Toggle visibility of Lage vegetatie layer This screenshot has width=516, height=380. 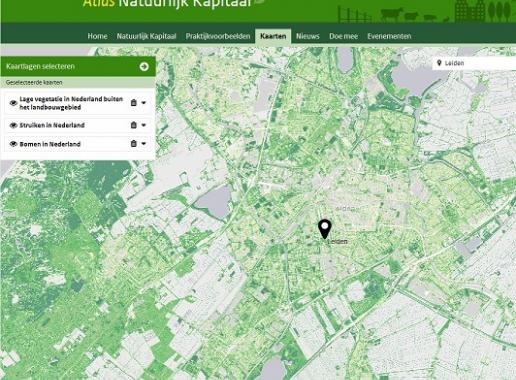point(13,103)
